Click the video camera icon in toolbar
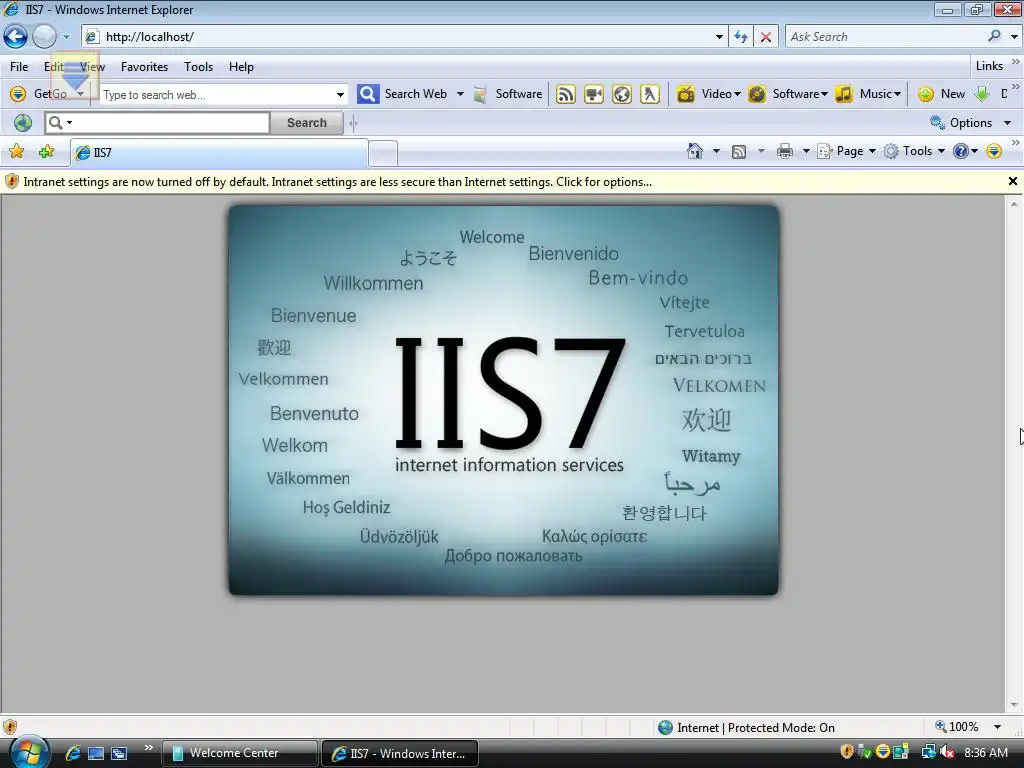This screenshot has width=1024, height=768. click(594, 94)
